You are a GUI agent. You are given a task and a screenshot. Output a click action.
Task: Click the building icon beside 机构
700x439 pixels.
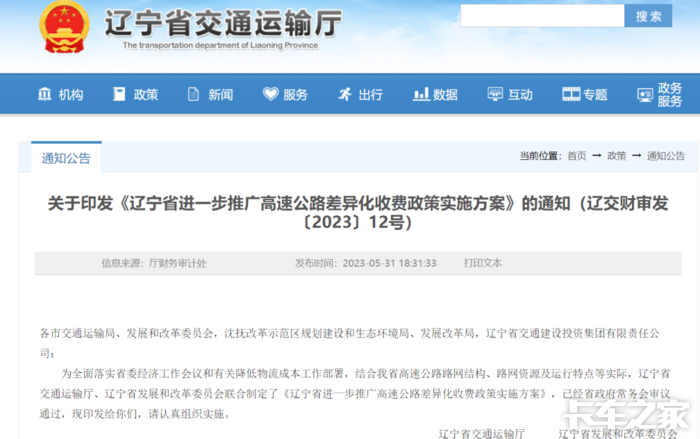(x=45, y=94)
